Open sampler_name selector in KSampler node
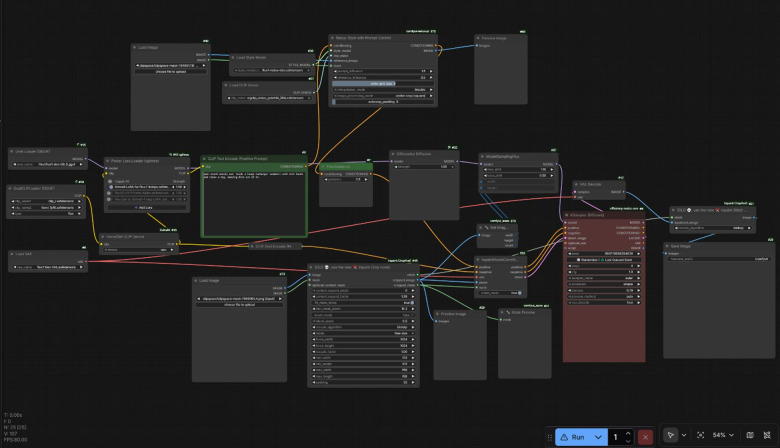Image resolution: width=780 pixels, height=448 pixels. click(604, 278)
